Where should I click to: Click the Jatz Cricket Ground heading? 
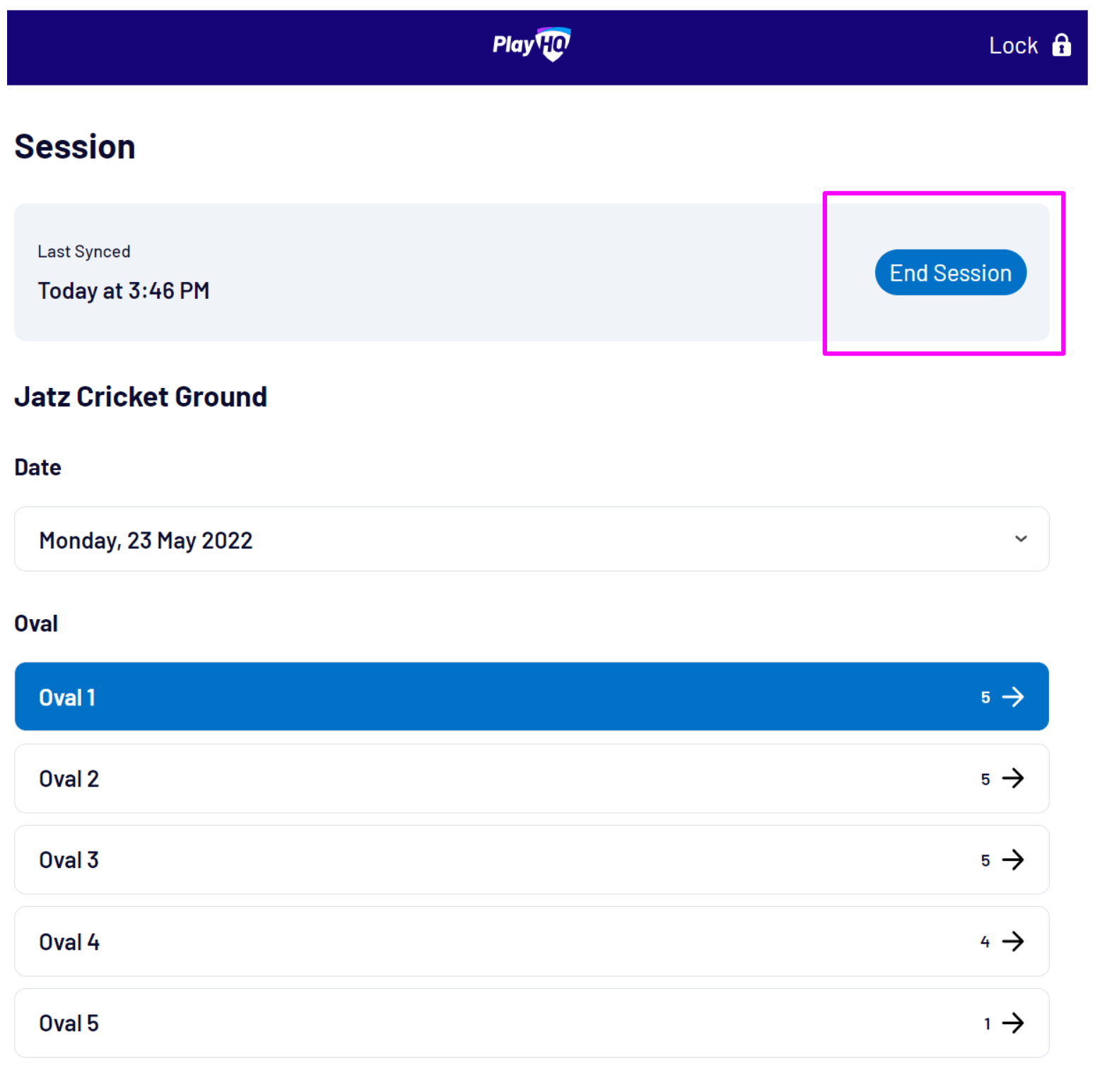pos(141,397)
